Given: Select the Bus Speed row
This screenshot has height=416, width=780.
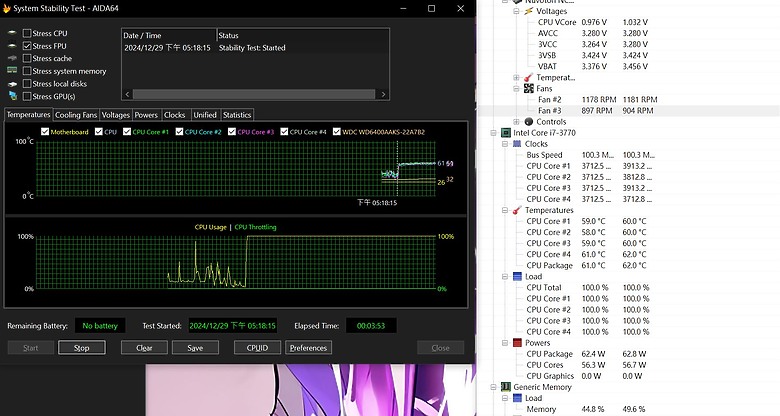Looking at the screenshot, I should 629,155.
